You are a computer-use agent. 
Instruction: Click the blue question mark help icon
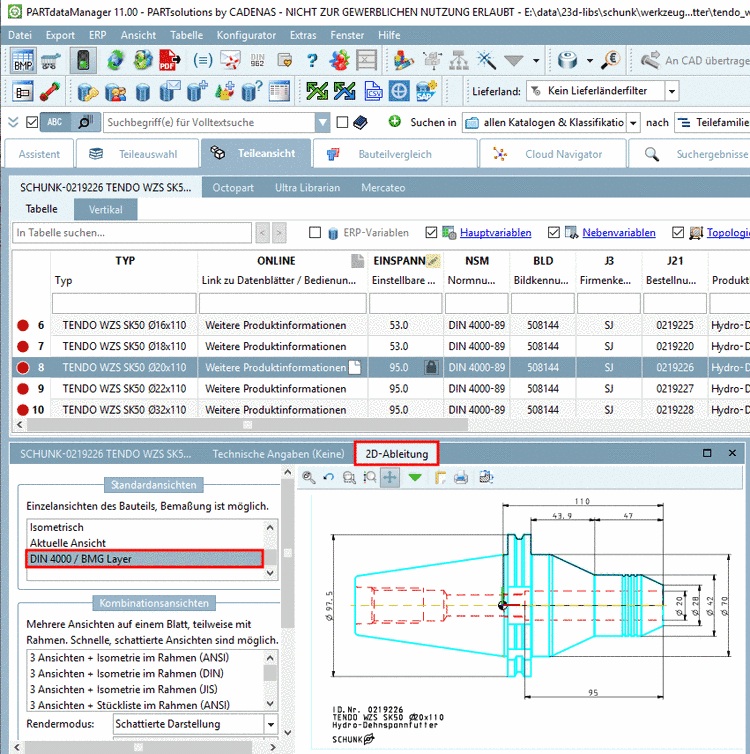point(312,60)
